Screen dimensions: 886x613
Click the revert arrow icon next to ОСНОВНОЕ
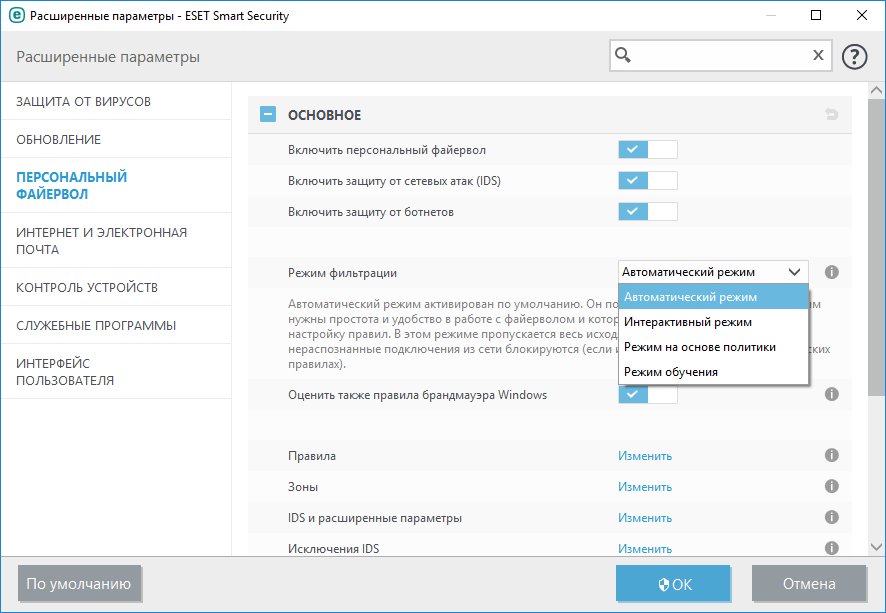pyautogui.click(x=830, y=114)
